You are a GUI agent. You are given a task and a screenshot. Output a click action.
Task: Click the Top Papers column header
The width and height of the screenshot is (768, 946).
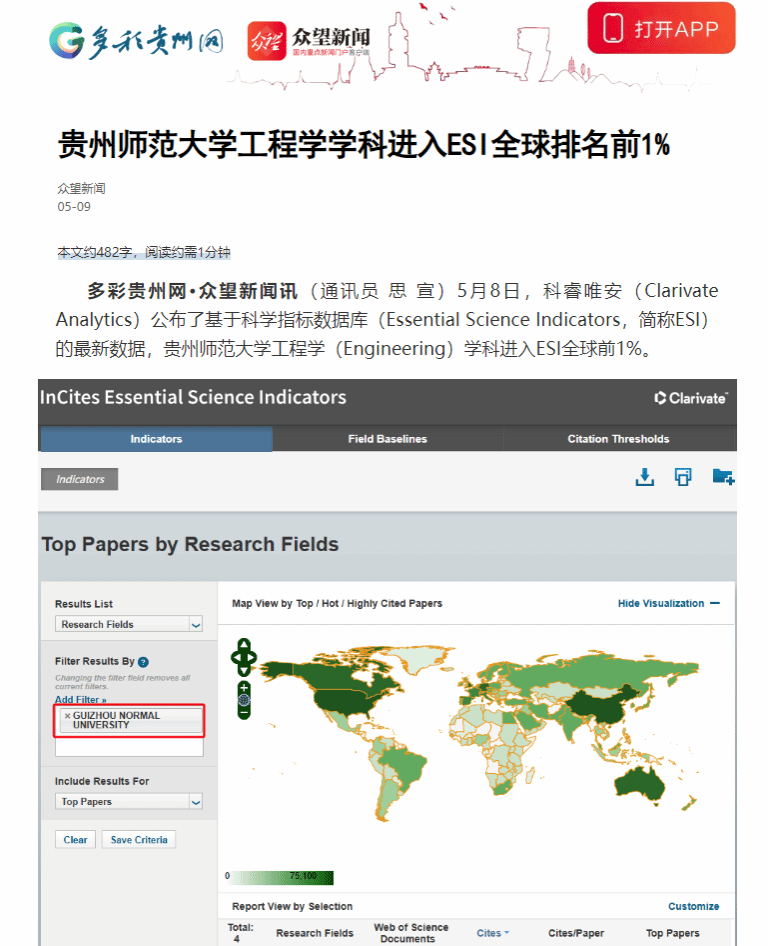tap(673, 933)
